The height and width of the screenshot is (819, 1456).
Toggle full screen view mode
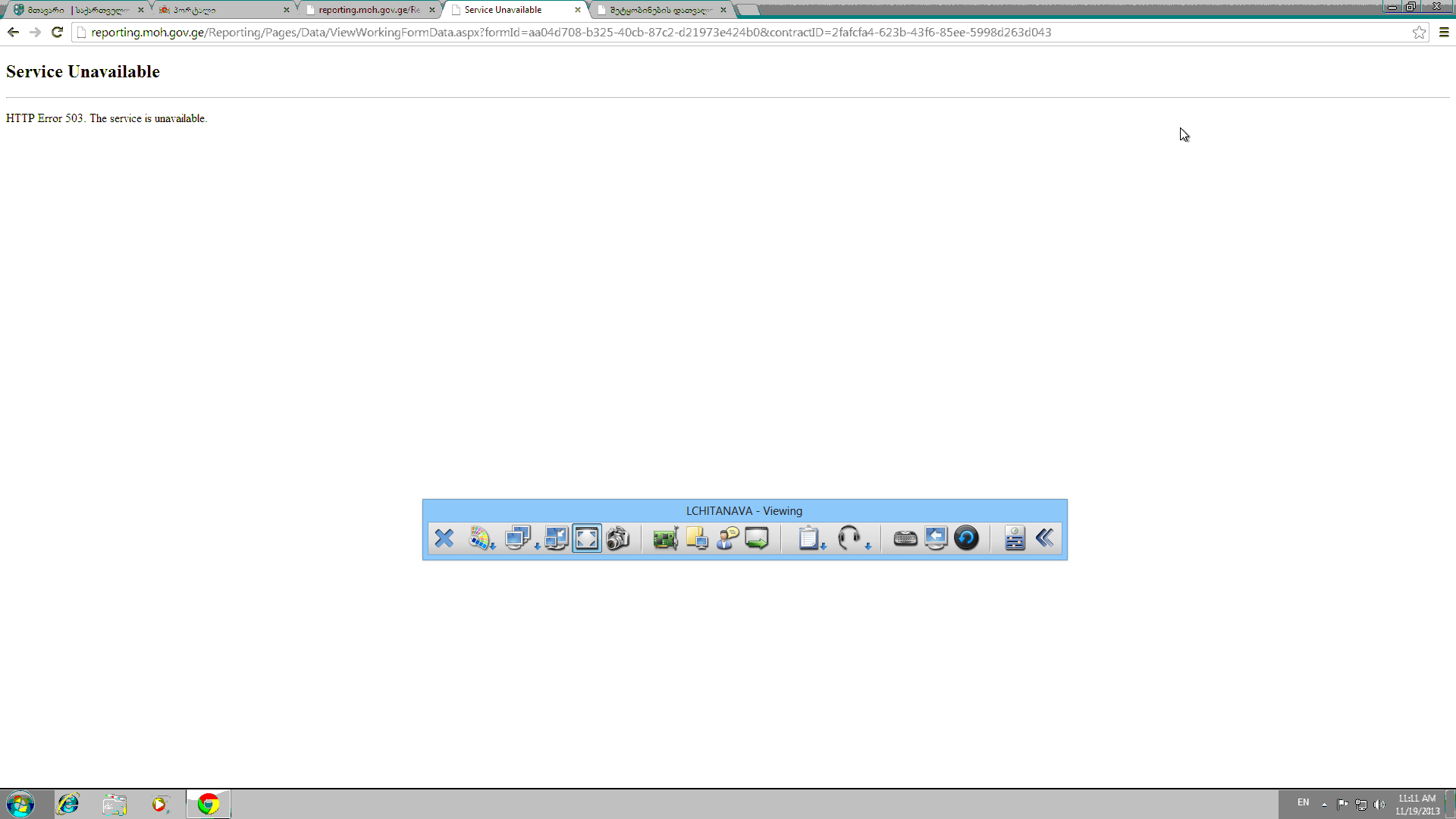(x=587, y=538)
